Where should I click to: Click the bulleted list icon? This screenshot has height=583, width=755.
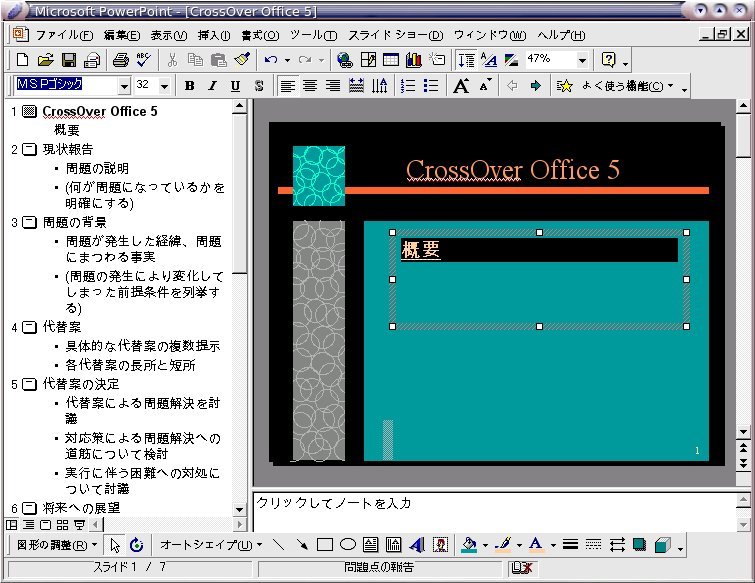(x=431, y=86)
